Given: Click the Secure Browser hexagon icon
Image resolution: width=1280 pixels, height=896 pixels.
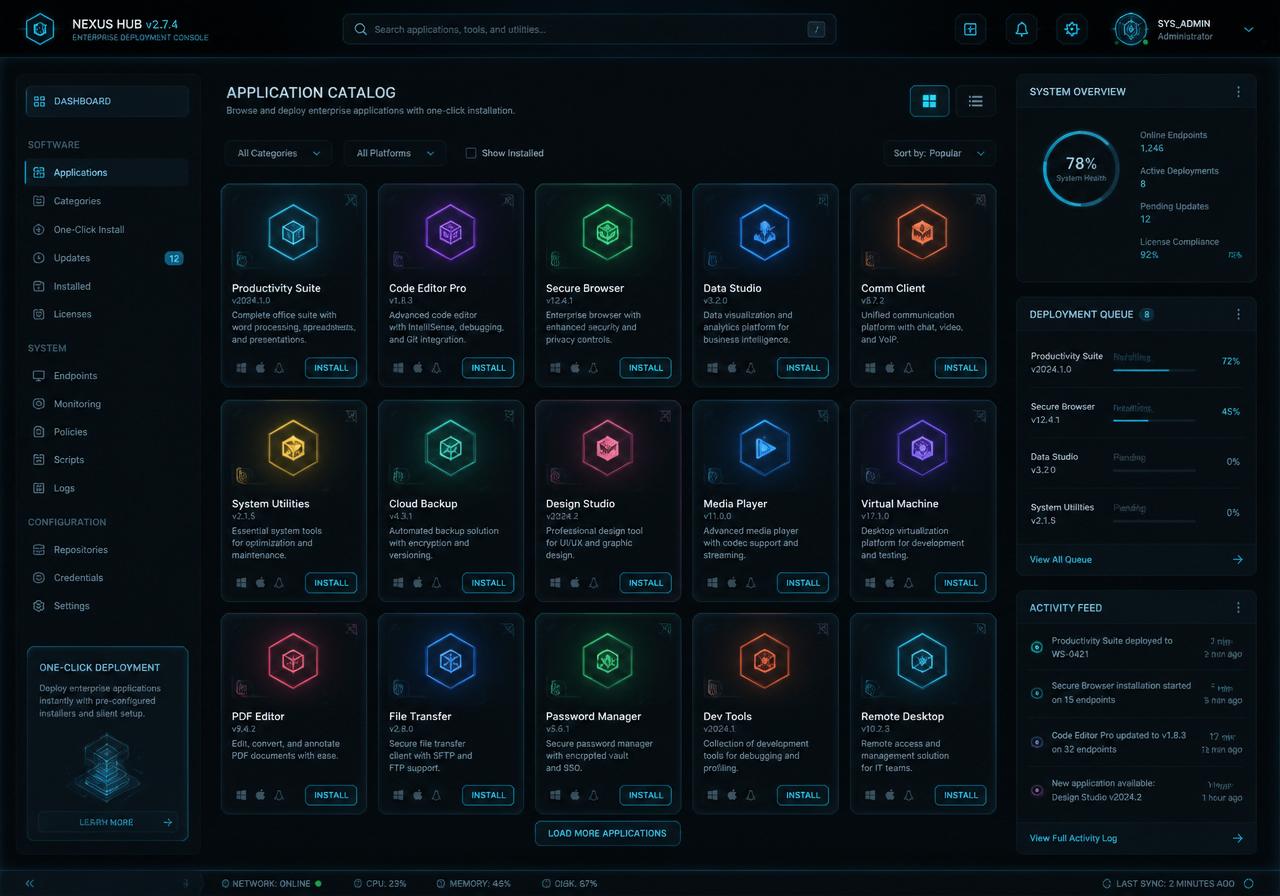Looking at the screenshot, I should pos(608,232).
